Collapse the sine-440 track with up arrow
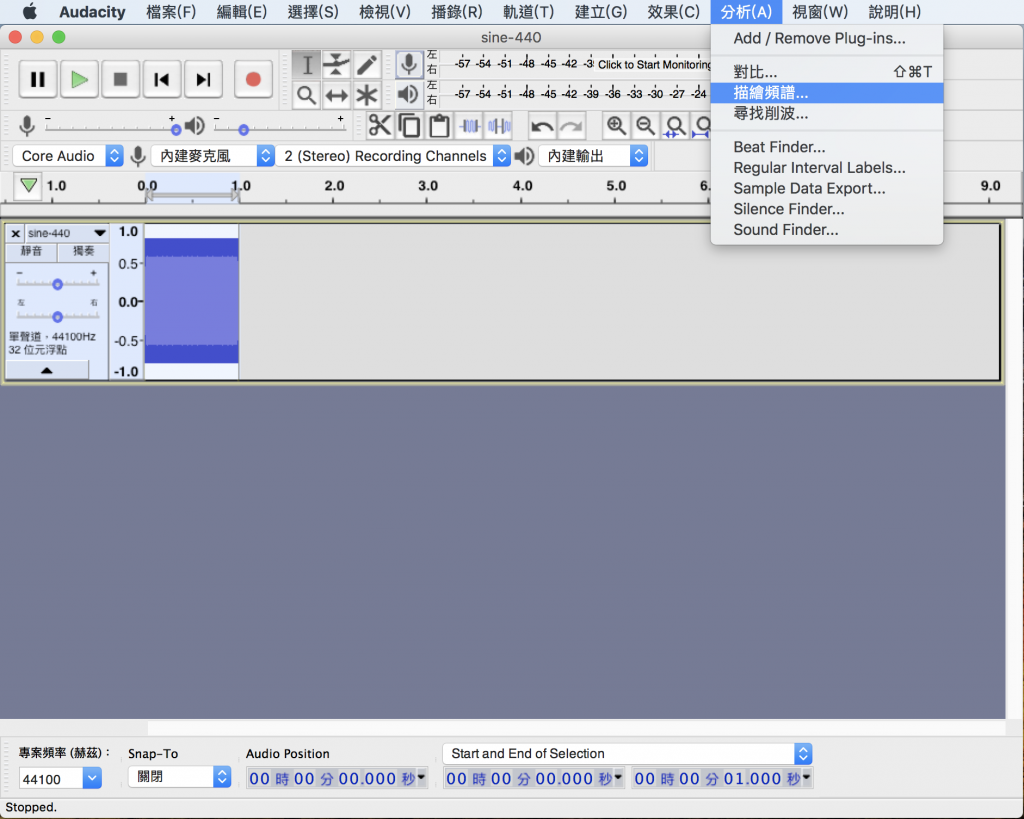This screenshot has width=1024, height=819. (47, 370)
